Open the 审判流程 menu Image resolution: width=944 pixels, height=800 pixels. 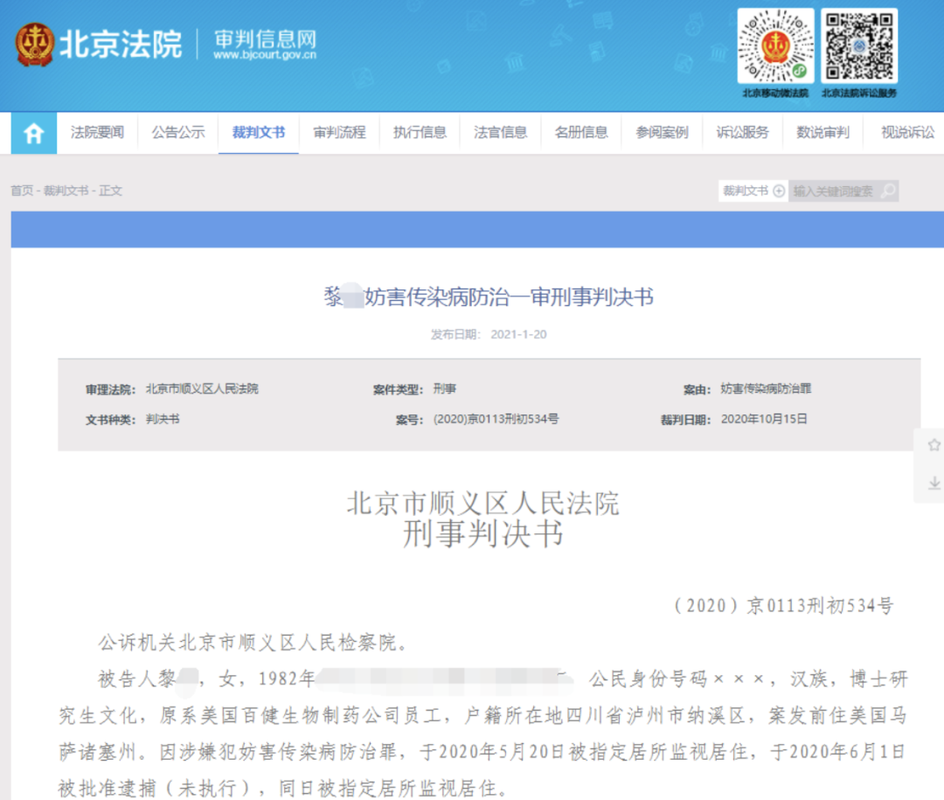340,132
